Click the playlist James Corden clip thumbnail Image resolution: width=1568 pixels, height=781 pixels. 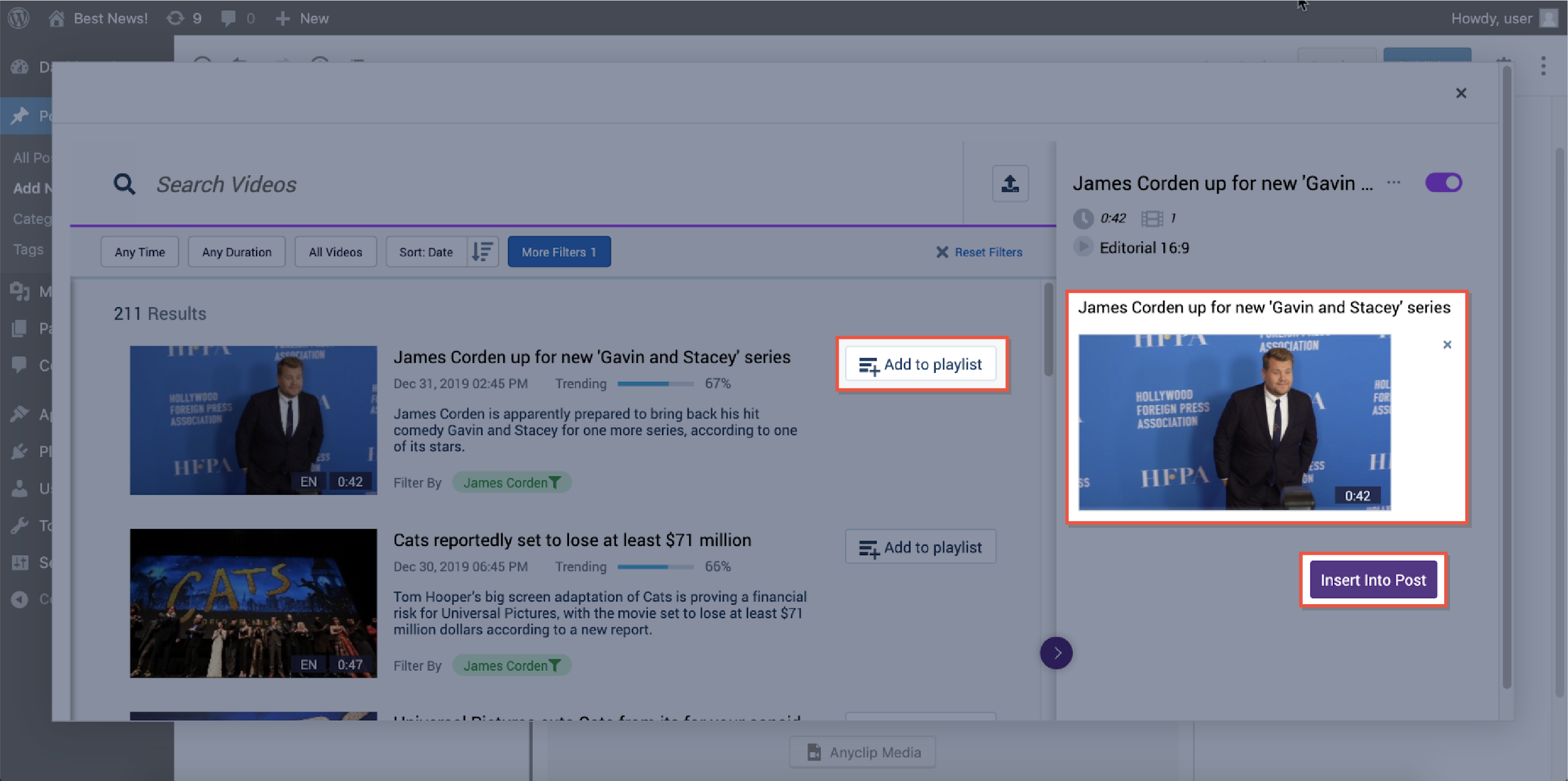point(1234,422)
